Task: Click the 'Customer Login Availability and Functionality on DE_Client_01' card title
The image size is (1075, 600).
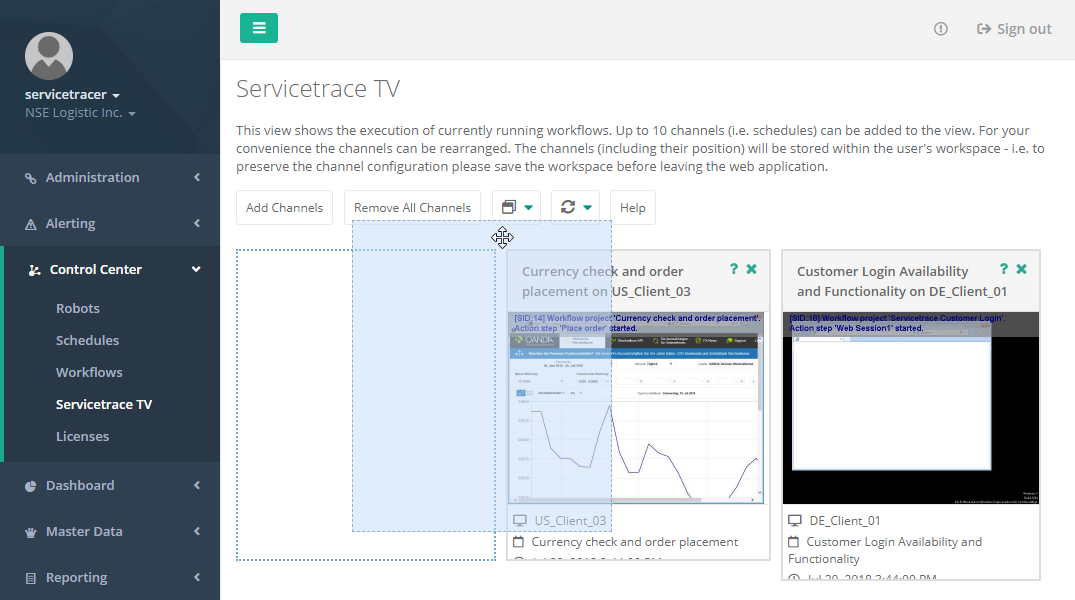Action: 902,281
